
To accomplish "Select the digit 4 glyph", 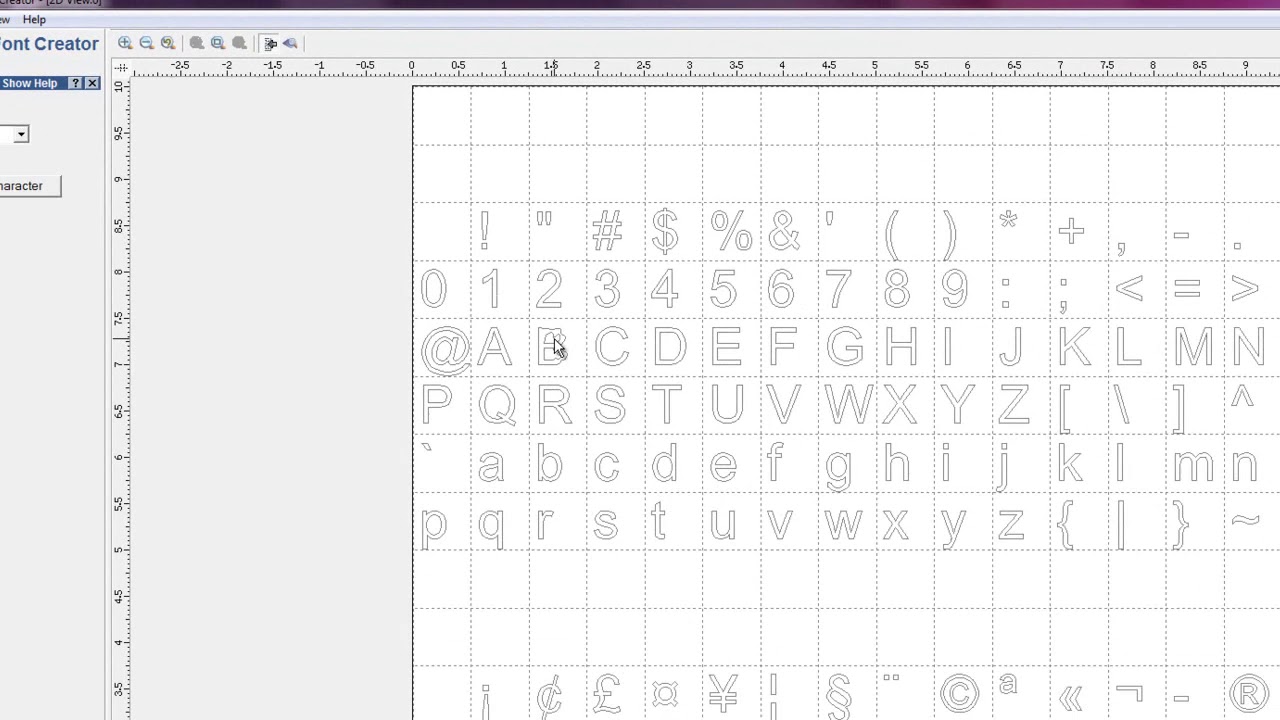I will [x=664, y=289].
